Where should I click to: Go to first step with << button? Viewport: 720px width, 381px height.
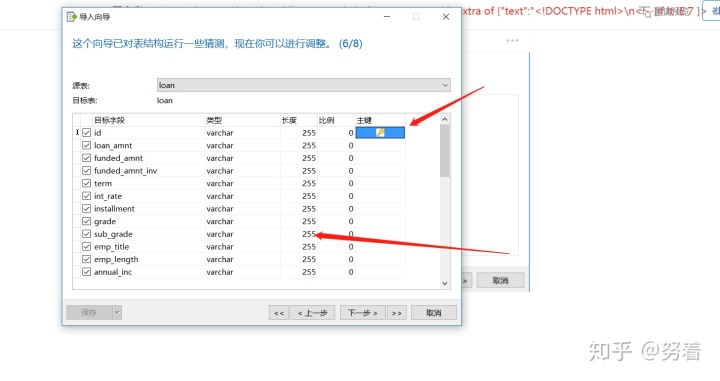(279, 313)
